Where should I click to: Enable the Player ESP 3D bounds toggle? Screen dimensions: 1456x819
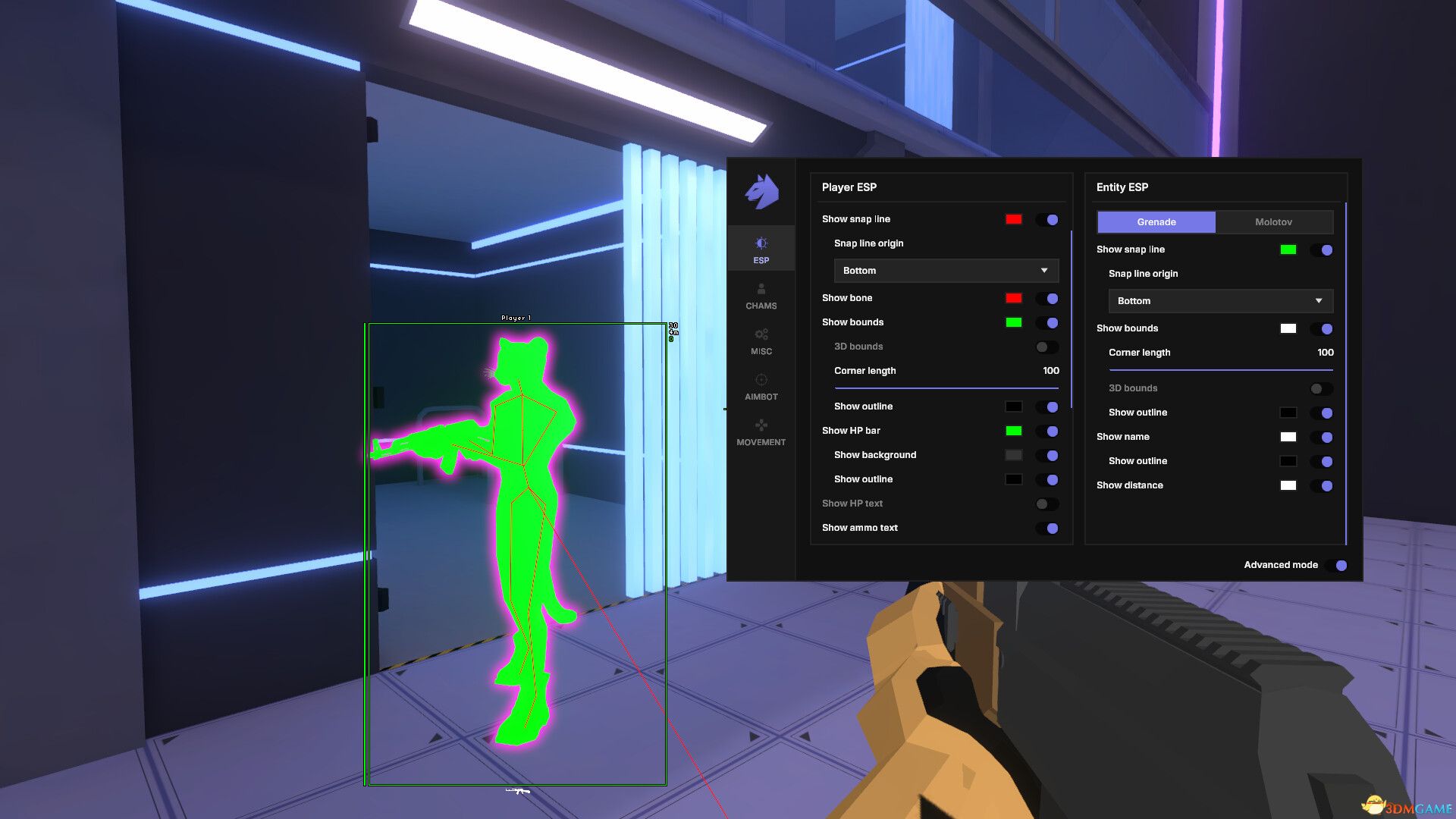click(x=1047, y=347)
